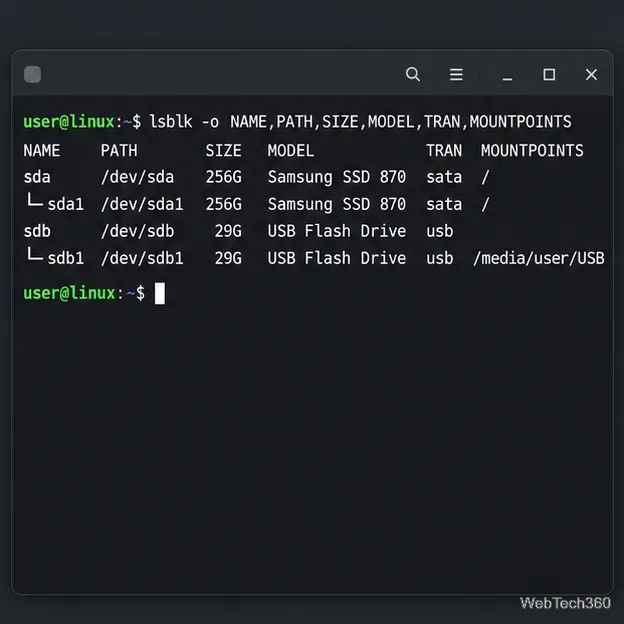
Task: Click usb transport in sdb row
Action: (440, 231)
